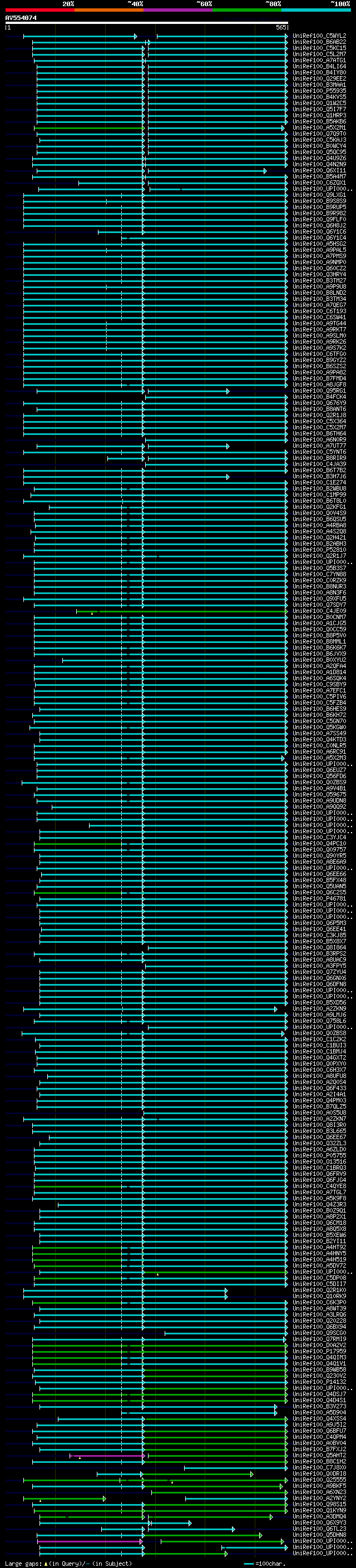Click the red 20% identity color segment
Screen dimensions: 356x1568
click(39, 10)
